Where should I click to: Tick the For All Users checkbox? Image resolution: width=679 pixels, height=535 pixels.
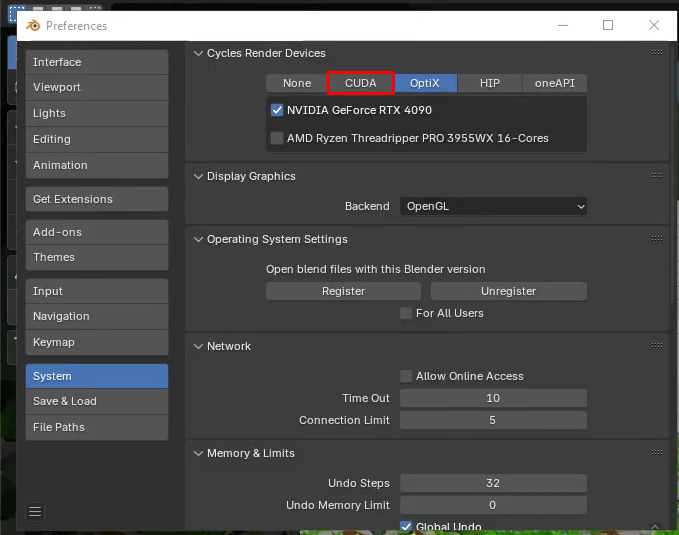(406, 313)
